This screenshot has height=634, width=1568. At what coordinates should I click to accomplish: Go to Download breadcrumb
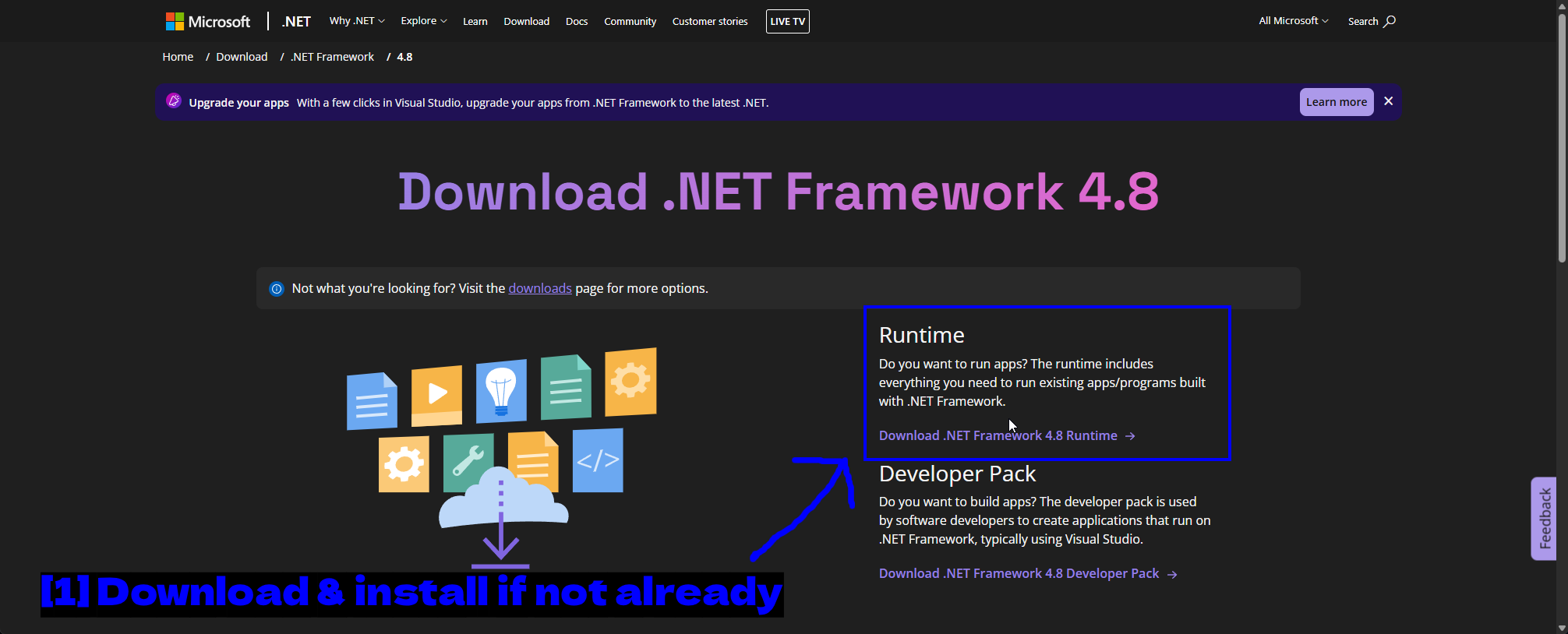pos(242,57)
